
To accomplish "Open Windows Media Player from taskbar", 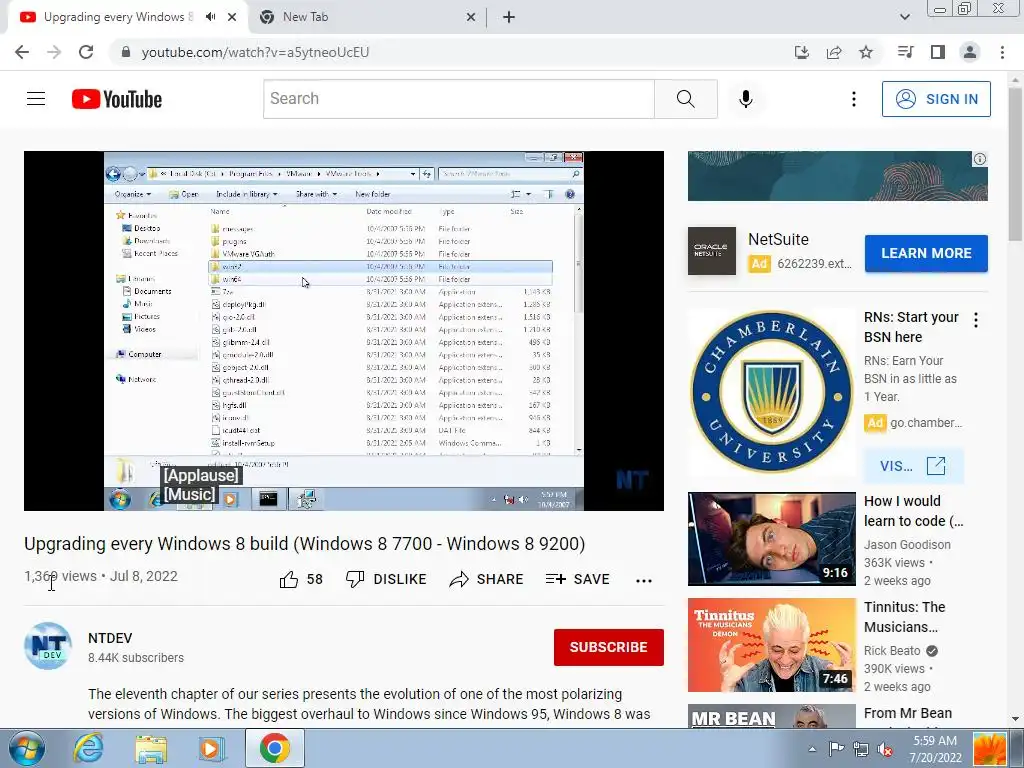I will (212, 748).
